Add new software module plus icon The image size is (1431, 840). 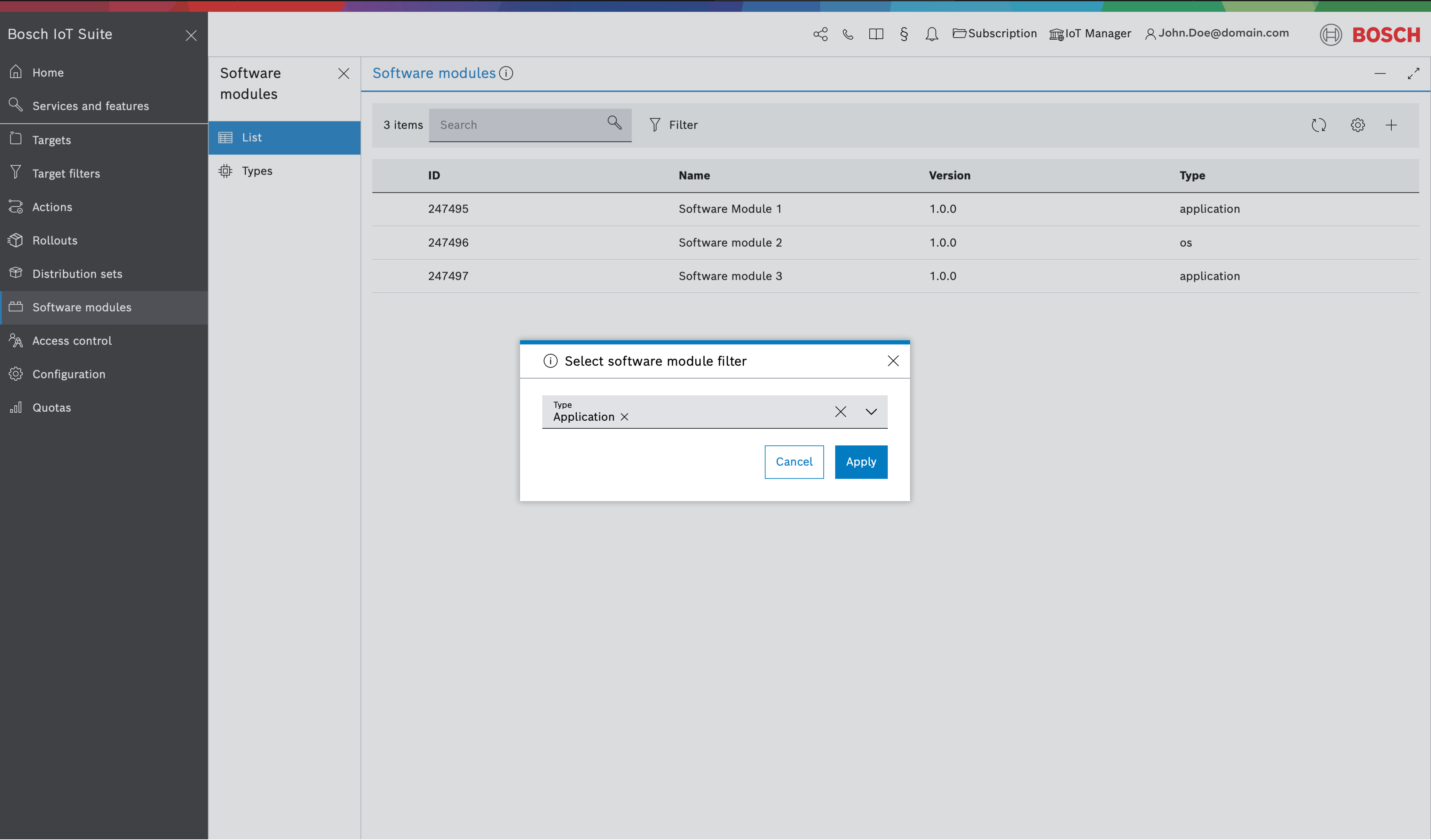click(x=1391, y=125)
